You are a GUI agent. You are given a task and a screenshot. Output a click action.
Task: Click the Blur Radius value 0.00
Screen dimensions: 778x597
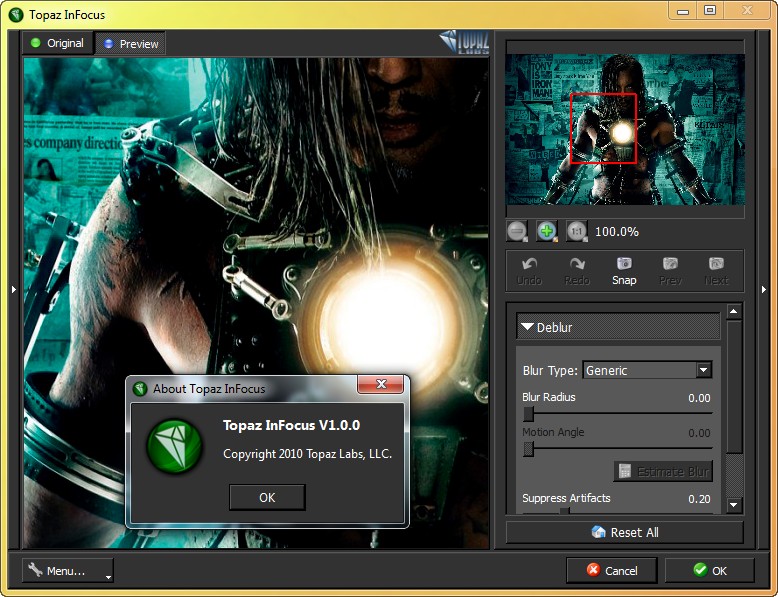click(x=699, y=398)
